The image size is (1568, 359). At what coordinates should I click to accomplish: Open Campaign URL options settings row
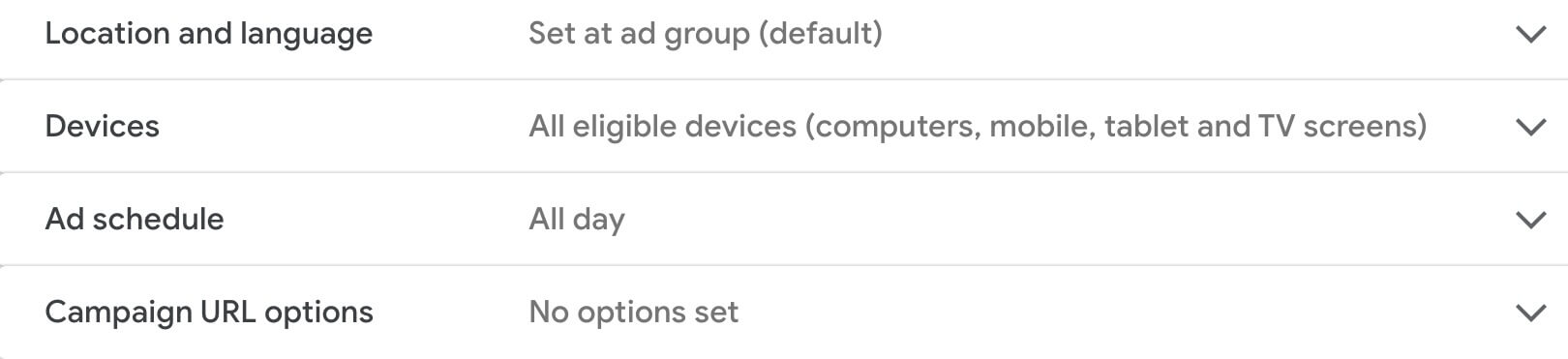coord(784,312)
